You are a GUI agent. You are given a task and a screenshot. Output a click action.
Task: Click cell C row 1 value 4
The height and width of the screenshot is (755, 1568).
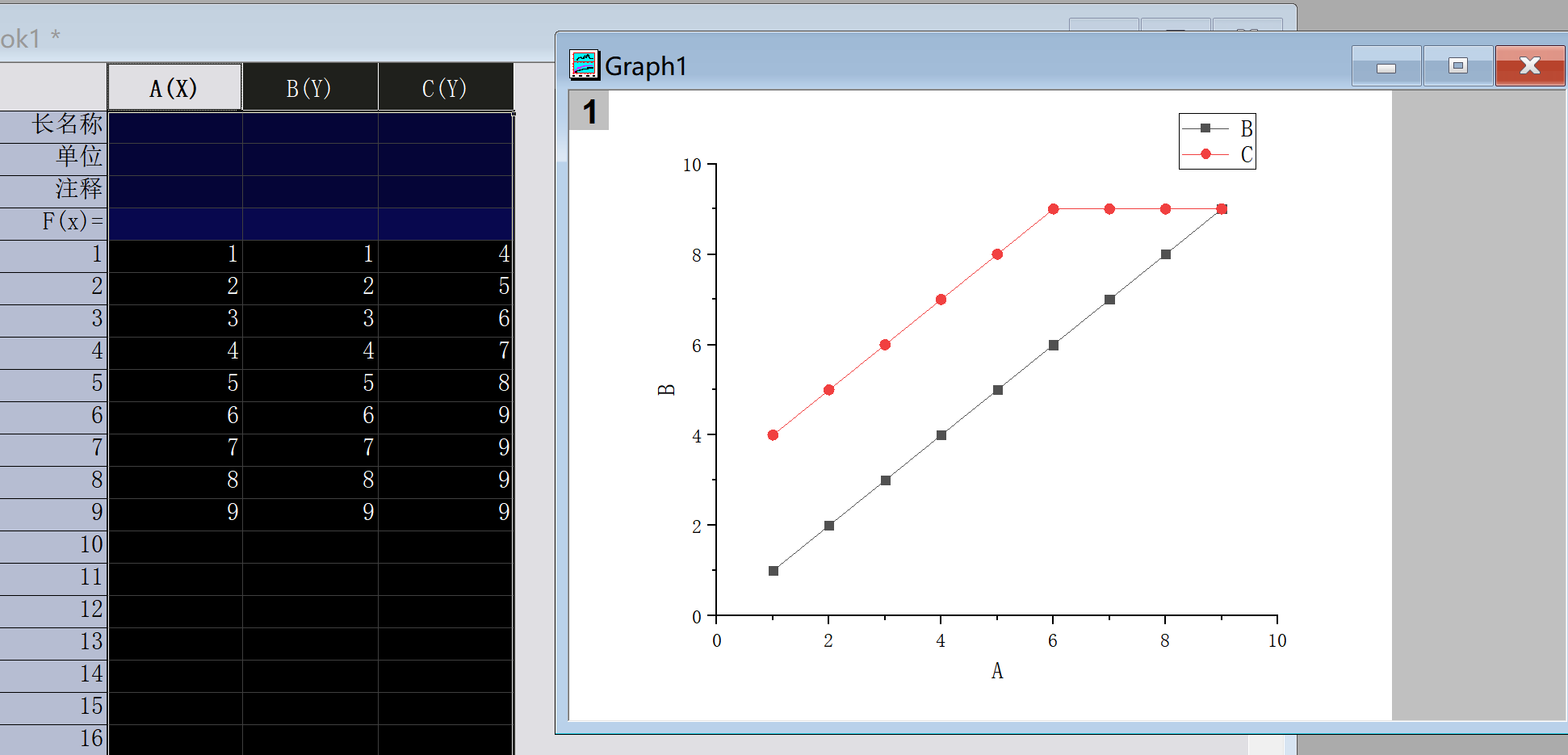pyautogui.click(x=446, y=256)
